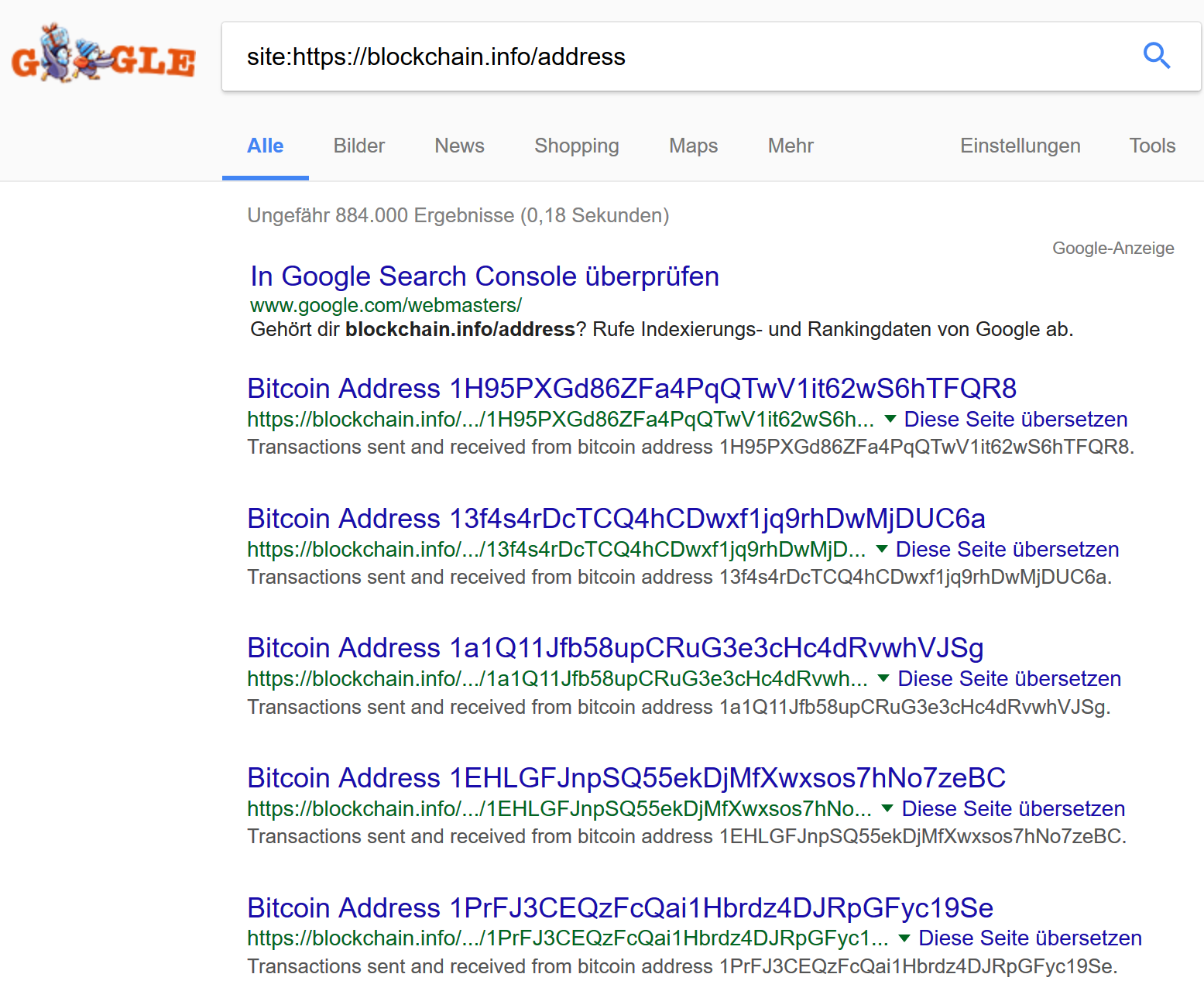This screenshot has height=998, width=1204.
Task: Switch to the News tab
Action: pyautogui.click(x=459, y=146)
